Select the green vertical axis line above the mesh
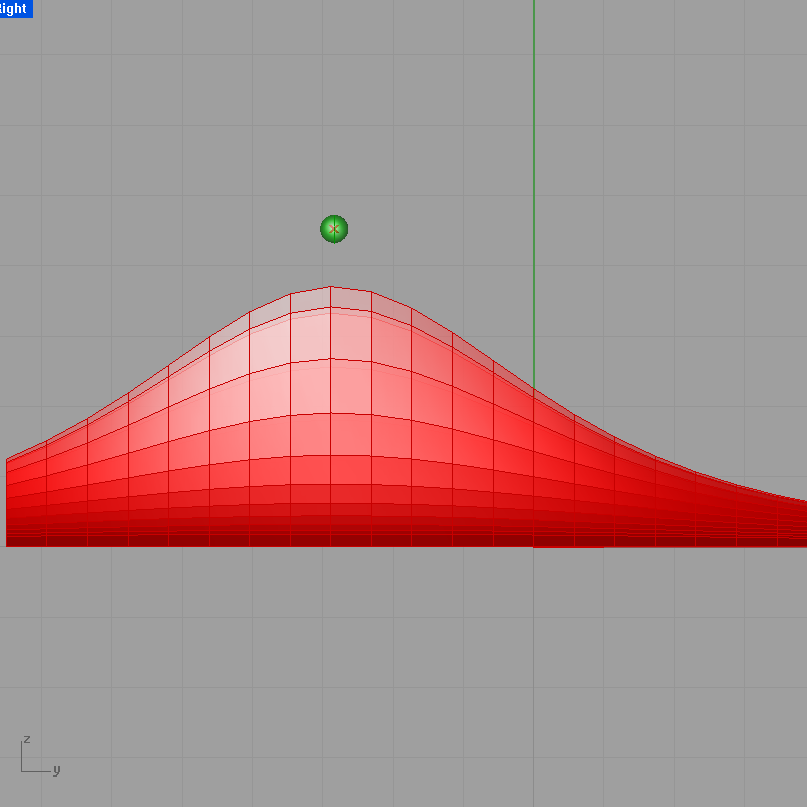Viewport: 807px width, 807px height. pos(534,150)
